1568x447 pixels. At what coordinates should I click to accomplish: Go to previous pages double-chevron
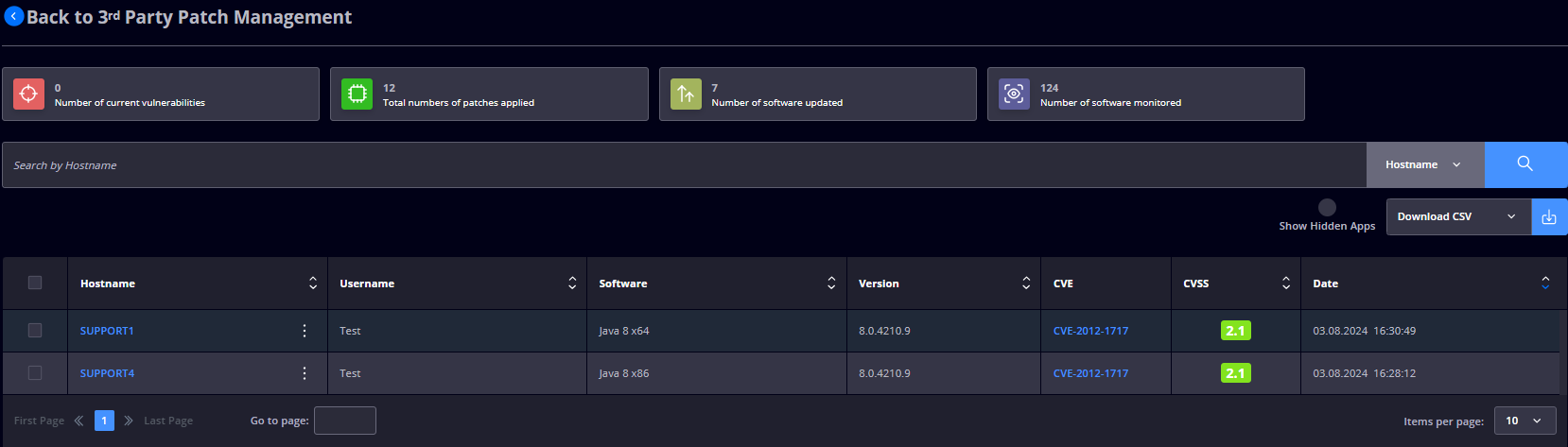[78, 421]
